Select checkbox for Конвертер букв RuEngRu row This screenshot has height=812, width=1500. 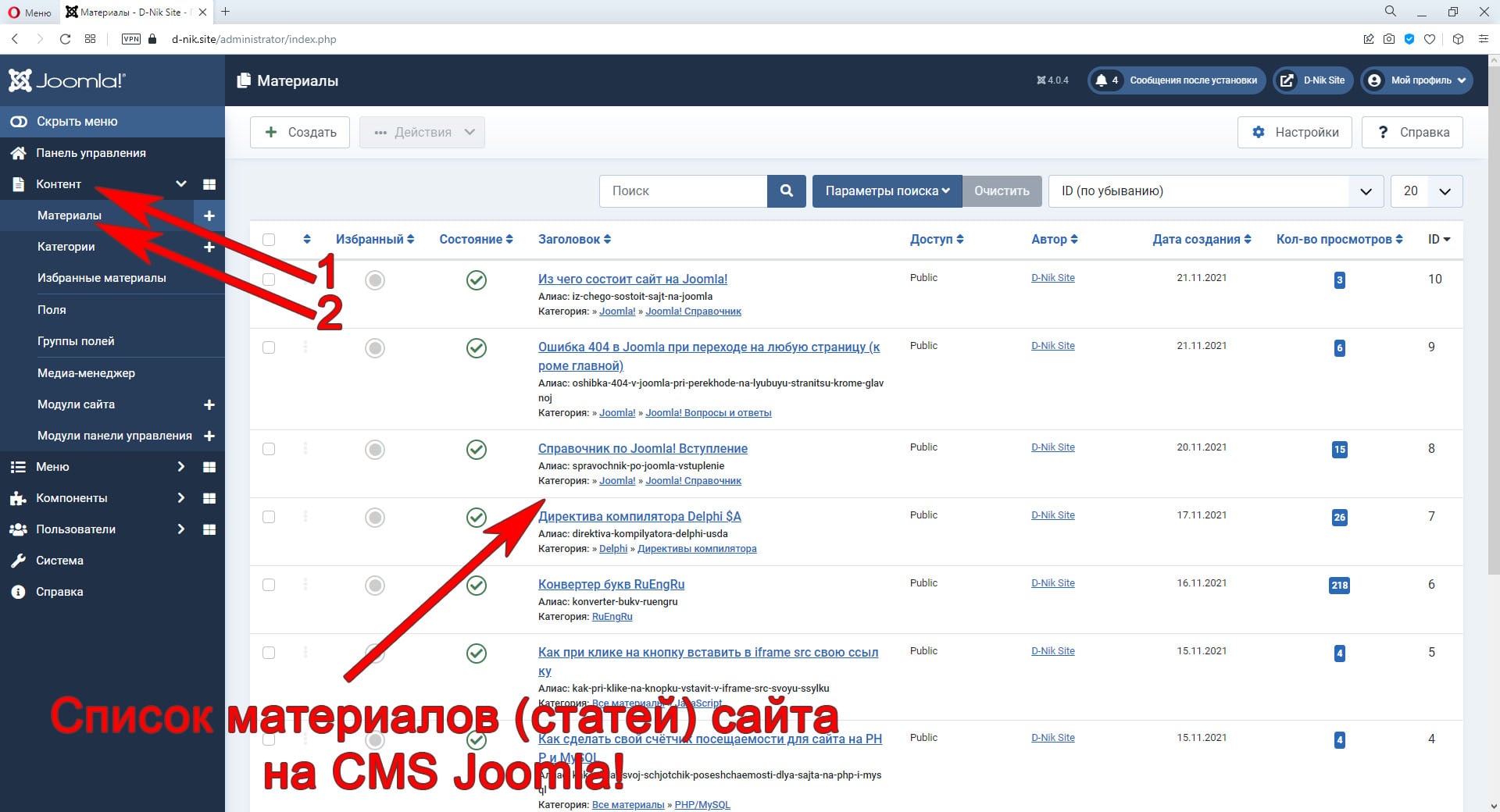(269, 585)
